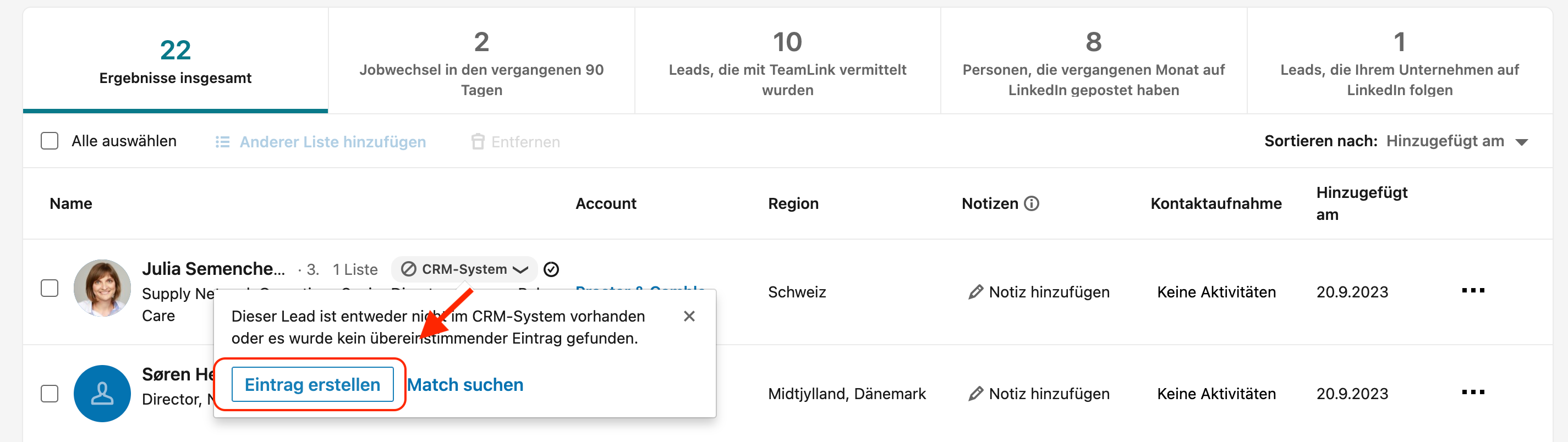
Task: Switch to Jobwechsel in den vergangenen 90 Tagen tab
Action: pos(481,61)
